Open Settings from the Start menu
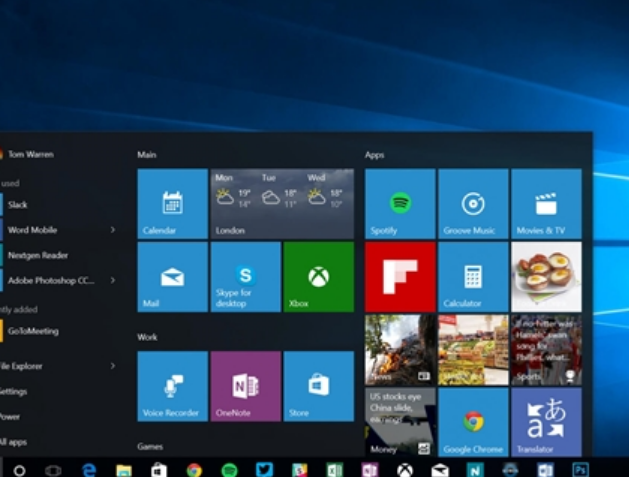This screenshot has height=477, width=629. coord(14,391)
